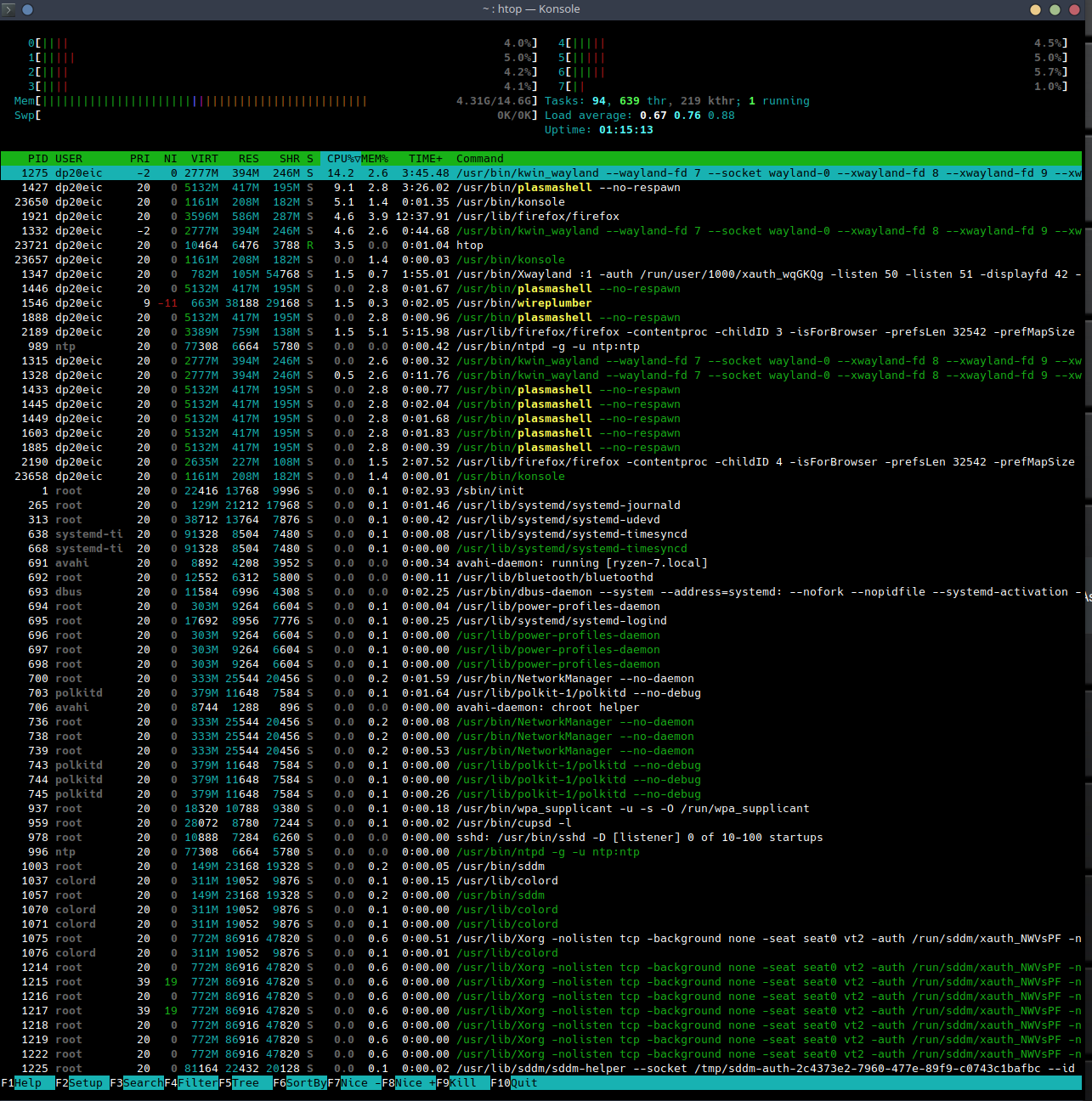
Task: Click the Mem usage bar meter
Action: (x=276, y=101)
